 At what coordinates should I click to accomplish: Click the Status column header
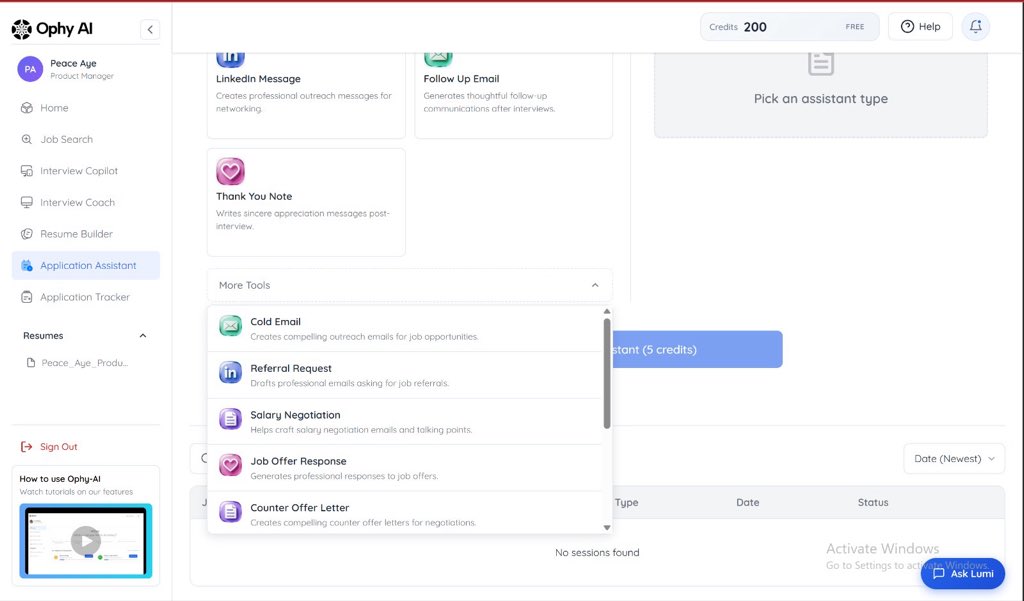tap(873, 502)
